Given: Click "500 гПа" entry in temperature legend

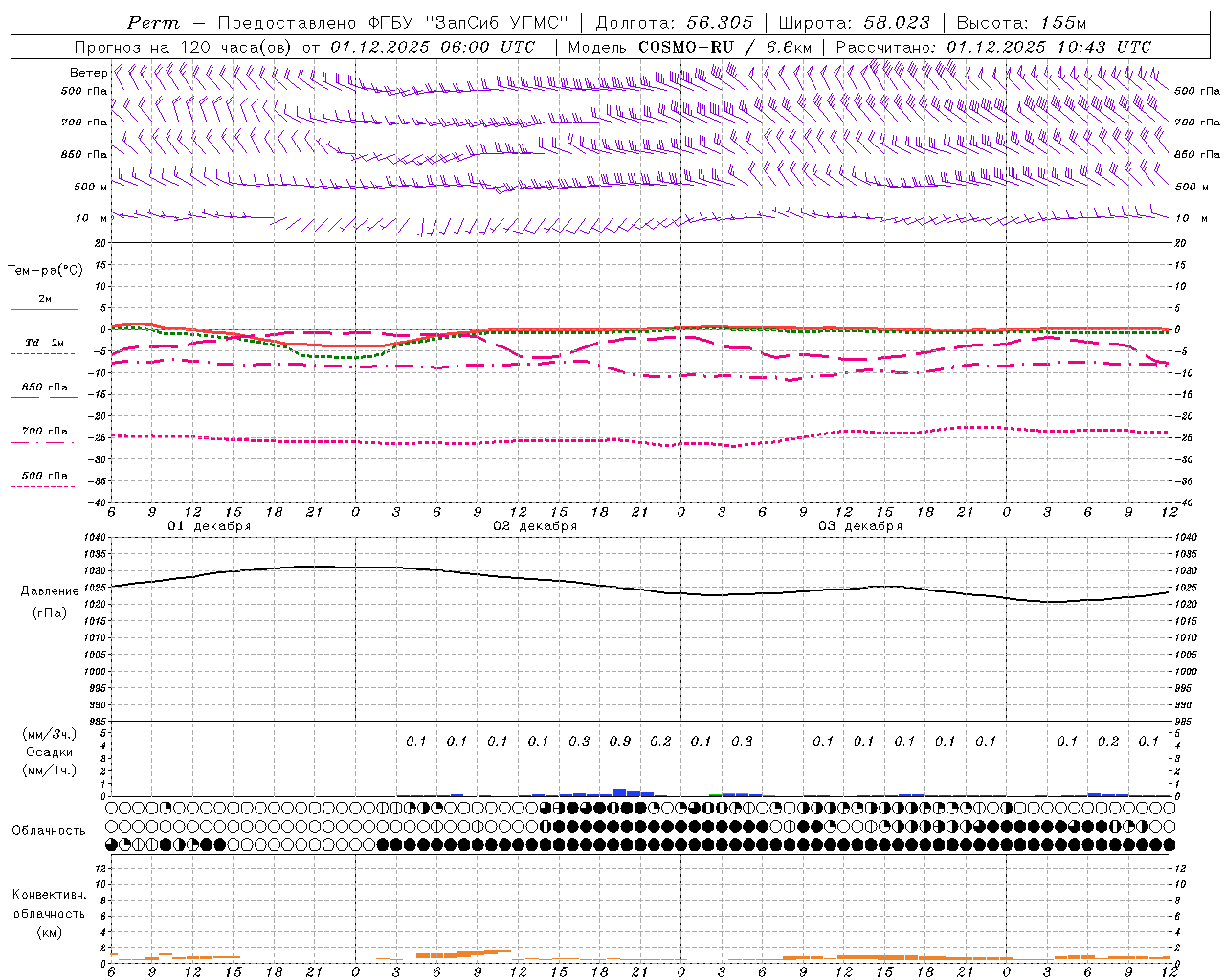Looking at the screenshot, I should click(45, 476).
